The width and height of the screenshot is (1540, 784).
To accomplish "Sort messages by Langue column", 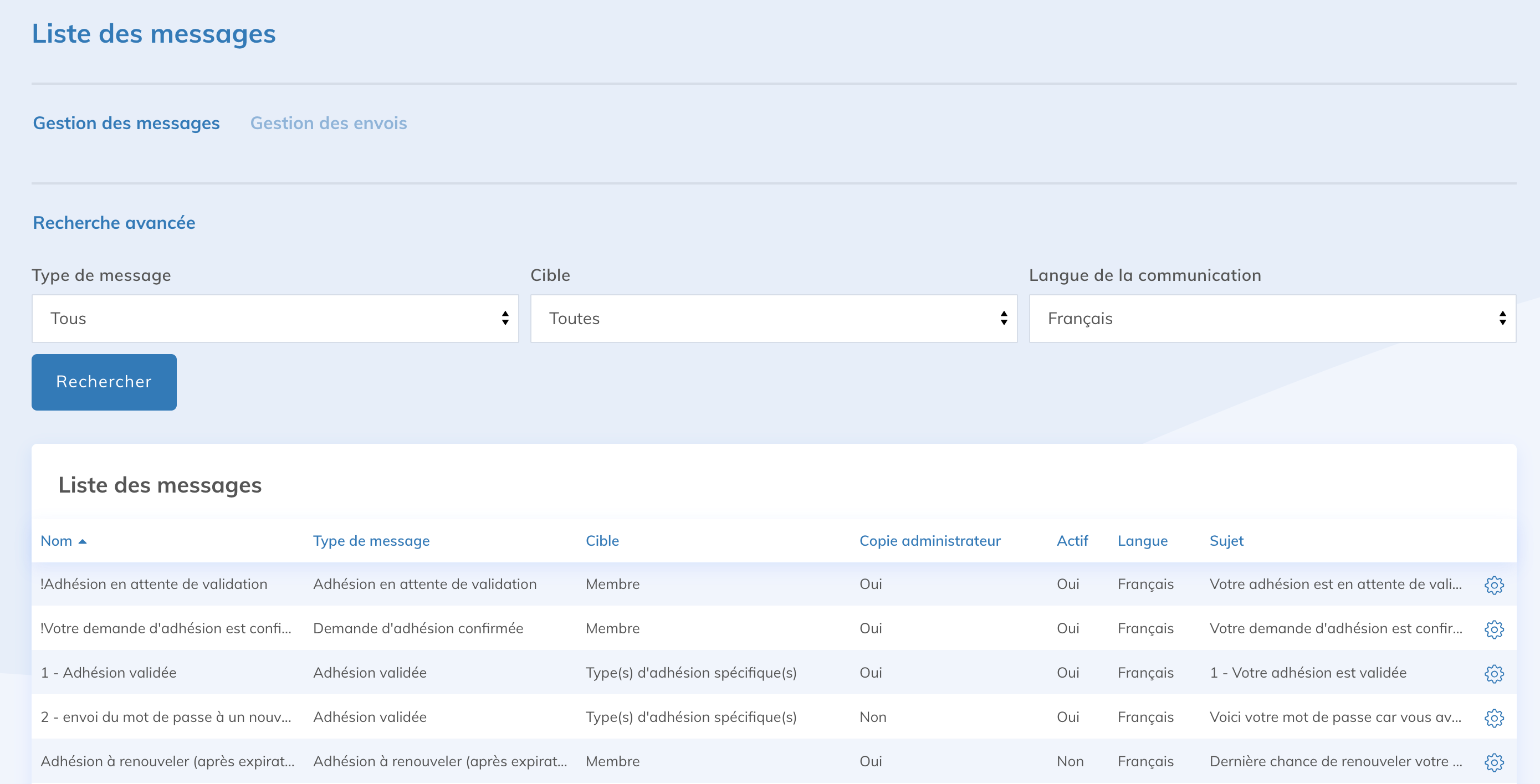I will tap(1142, 541).
